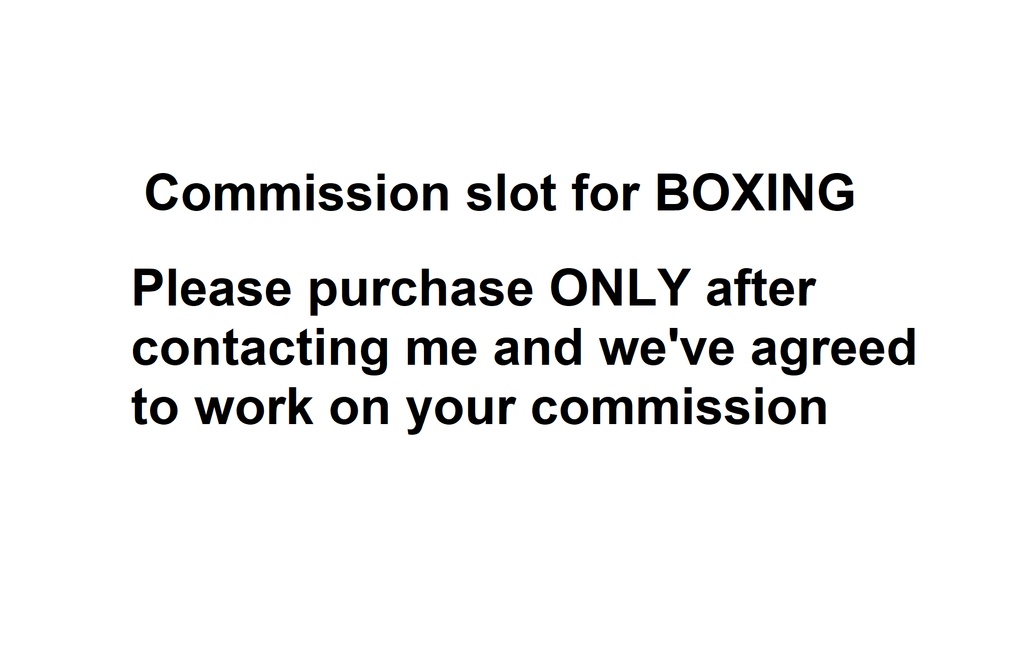This screenshot has width=1024, height=658.
Task: Select the word work
Action: tap(254, 406)
